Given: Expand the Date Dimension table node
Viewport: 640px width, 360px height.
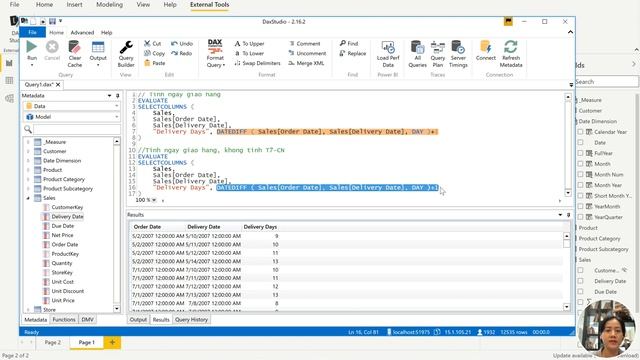Looking at the screenshot, I should click(x=28, y=160).
